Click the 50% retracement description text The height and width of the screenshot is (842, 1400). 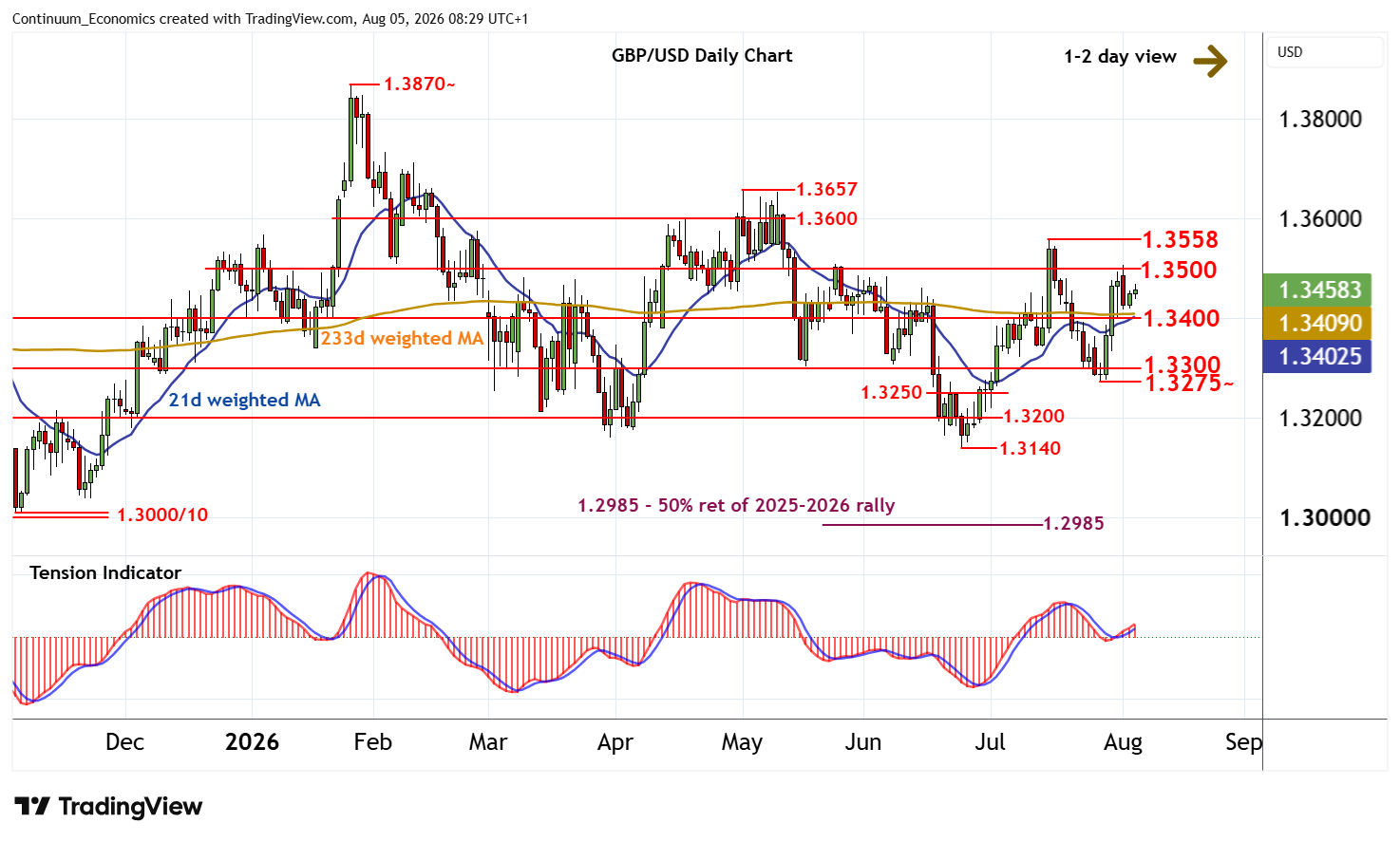[x=736, y=506]
